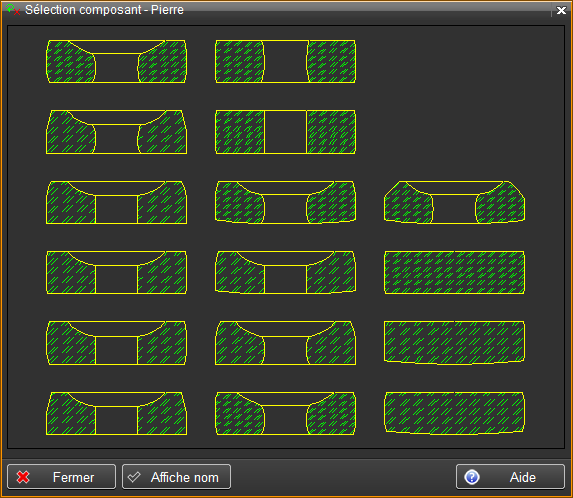Click the blue question mark Aide icon
This screenshot has height=498, width=573.
[471, 477]
